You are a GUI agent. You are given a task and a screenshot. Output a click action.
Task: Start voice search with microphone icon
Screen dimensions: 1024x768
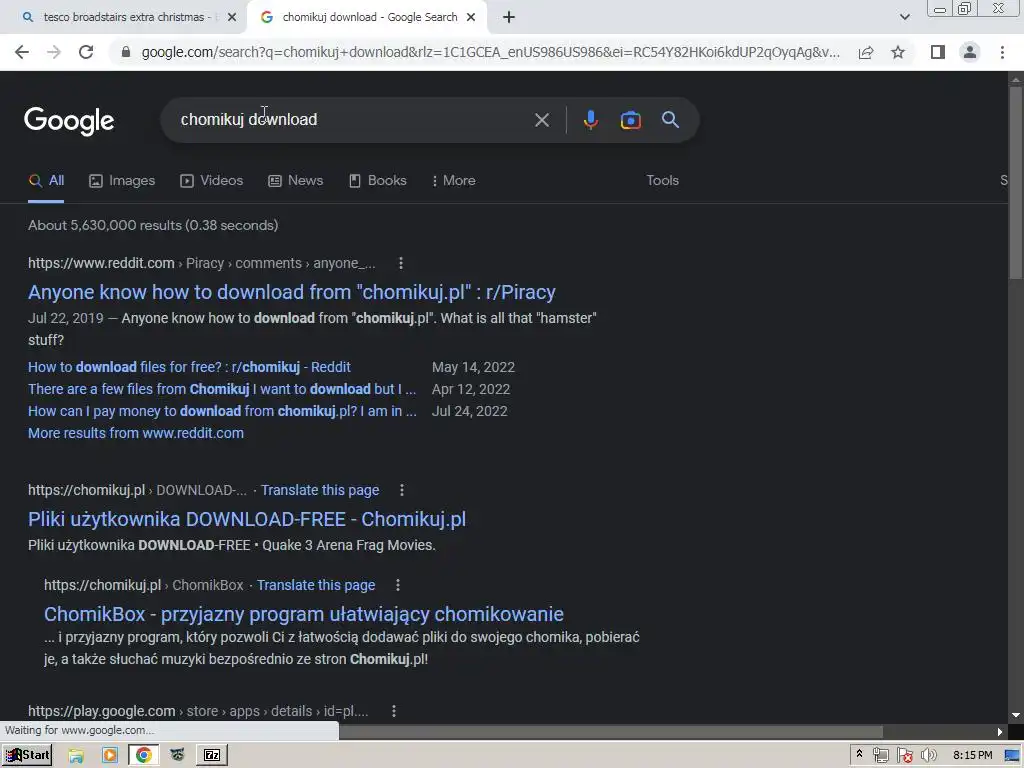(x=590, y=120)
